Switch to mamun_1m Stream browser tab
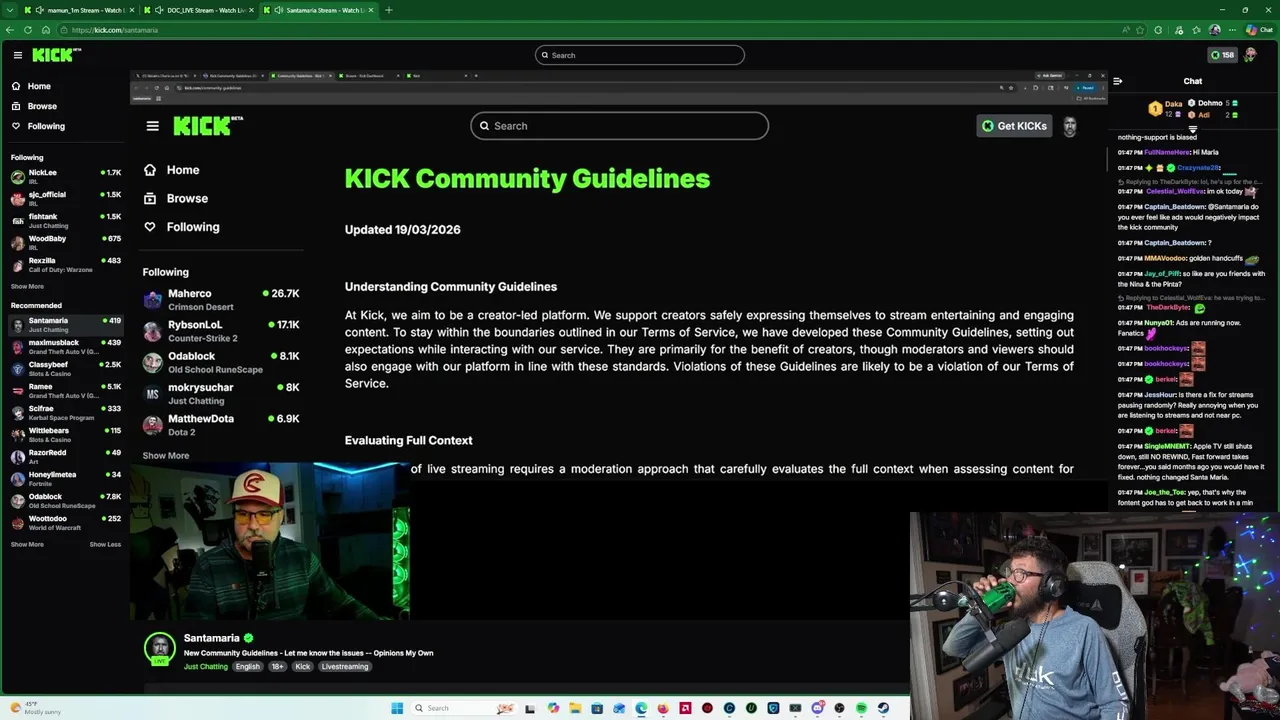1280x720 pixels. [x=80, y=10]
